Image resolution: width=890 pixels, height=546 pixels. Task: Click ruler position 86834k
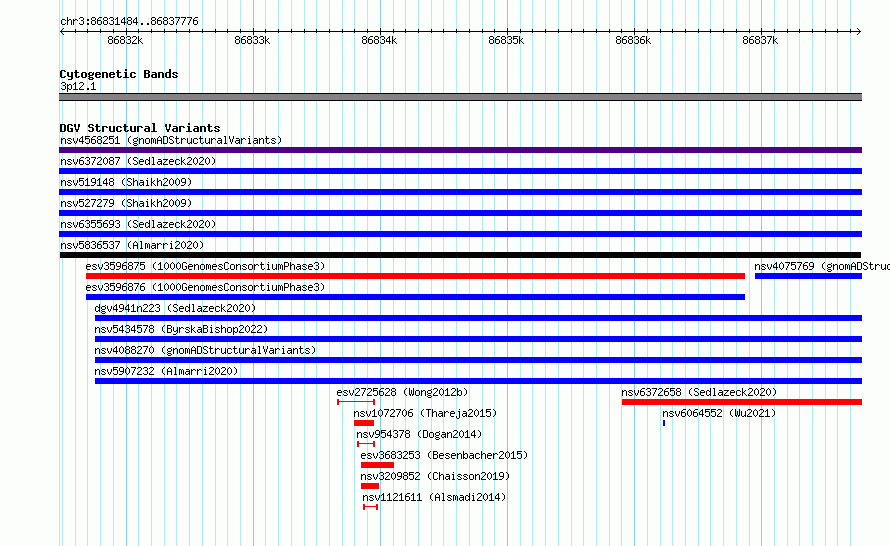click(x=379, y=40)
